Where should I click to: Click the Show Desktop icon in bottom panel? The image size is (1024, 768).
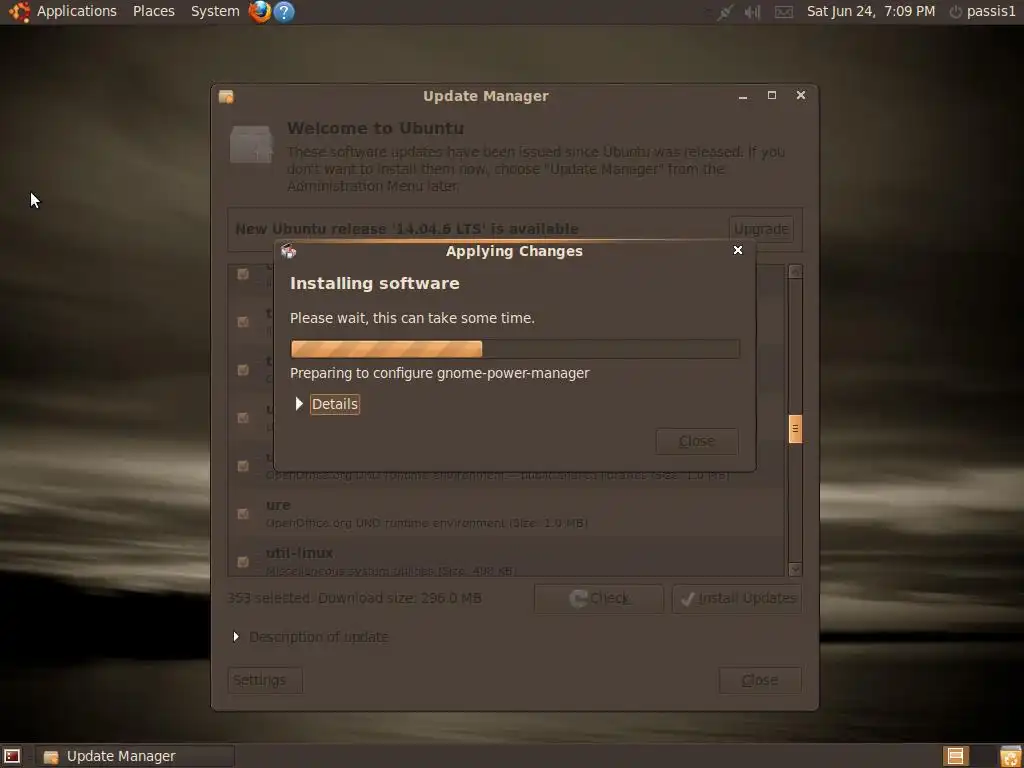[x=12, y=756]
